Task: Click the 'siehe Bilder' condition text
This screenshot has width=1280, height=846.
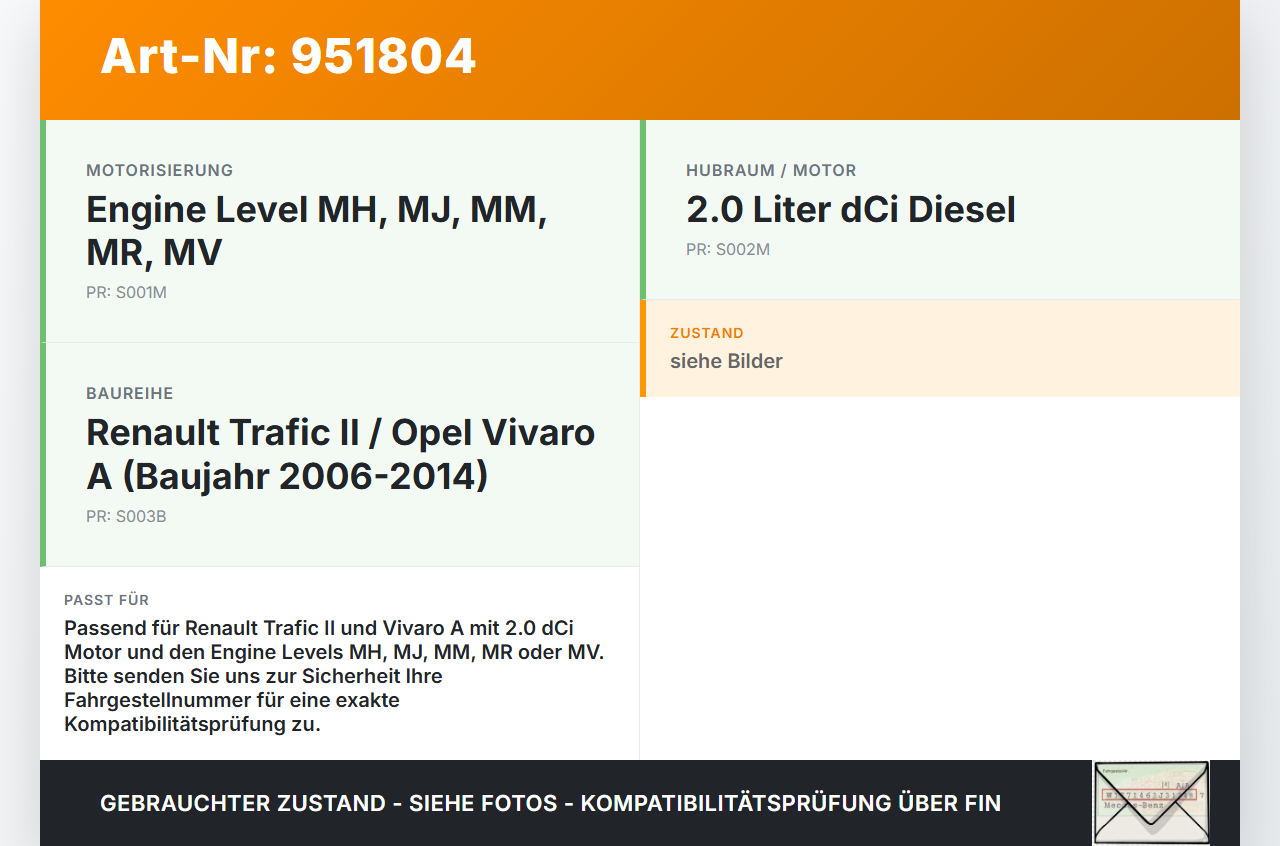Action: click(726, 361)
